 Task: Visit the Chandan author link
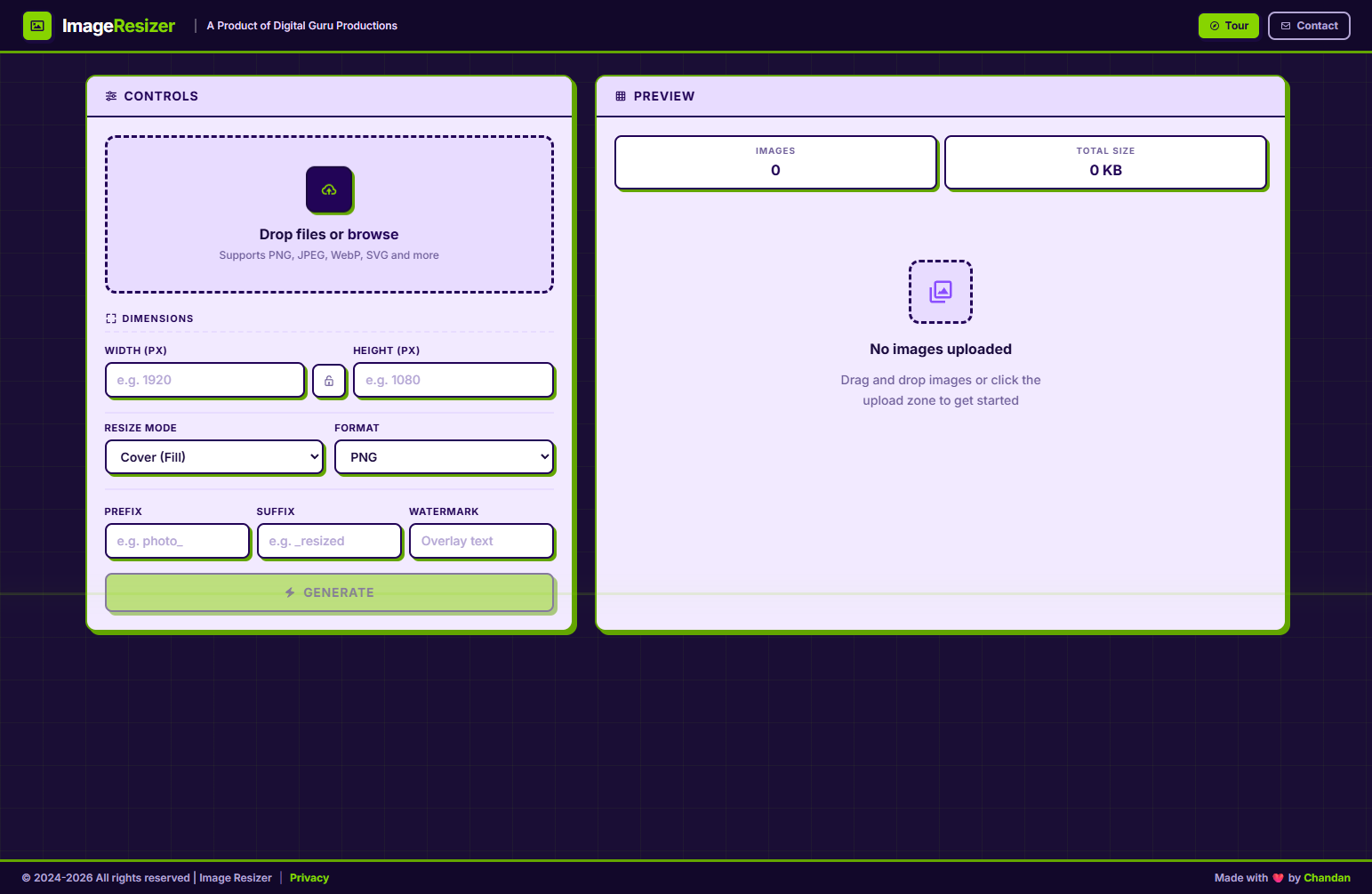[x=1327, y=878]
